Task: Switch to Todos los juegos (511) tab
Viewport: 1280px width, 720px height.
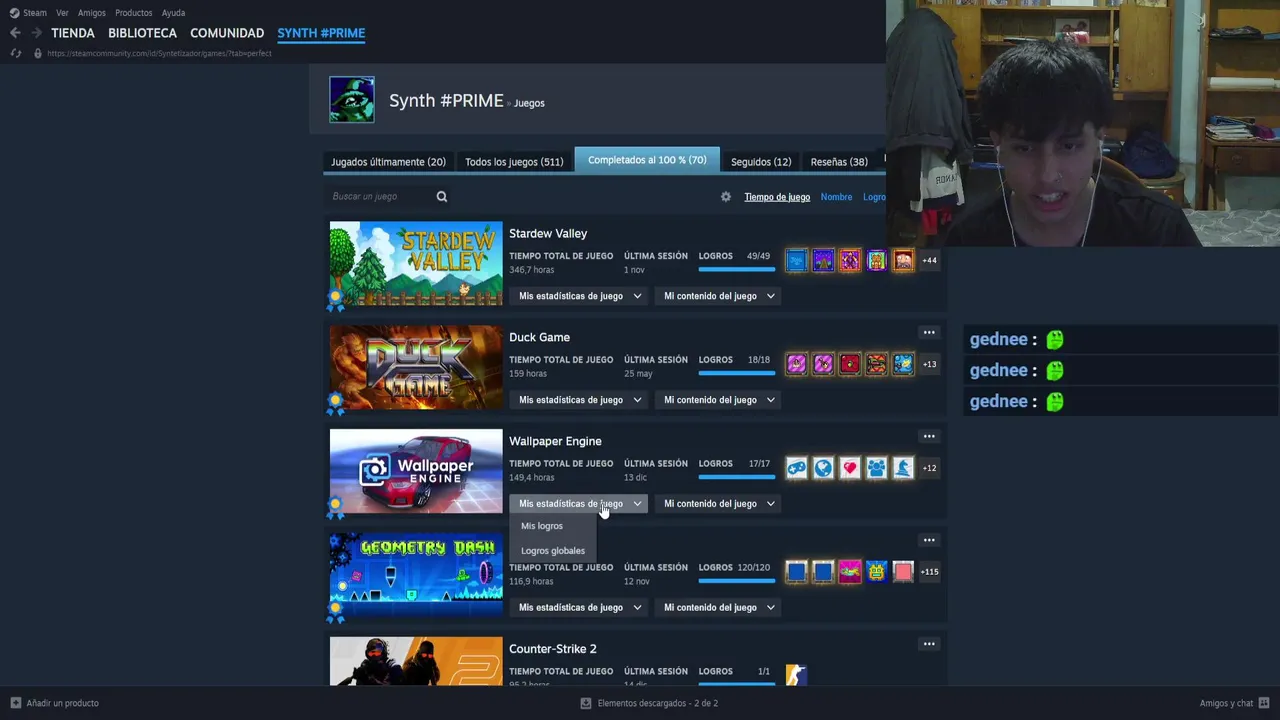Action: coord(514,162)
